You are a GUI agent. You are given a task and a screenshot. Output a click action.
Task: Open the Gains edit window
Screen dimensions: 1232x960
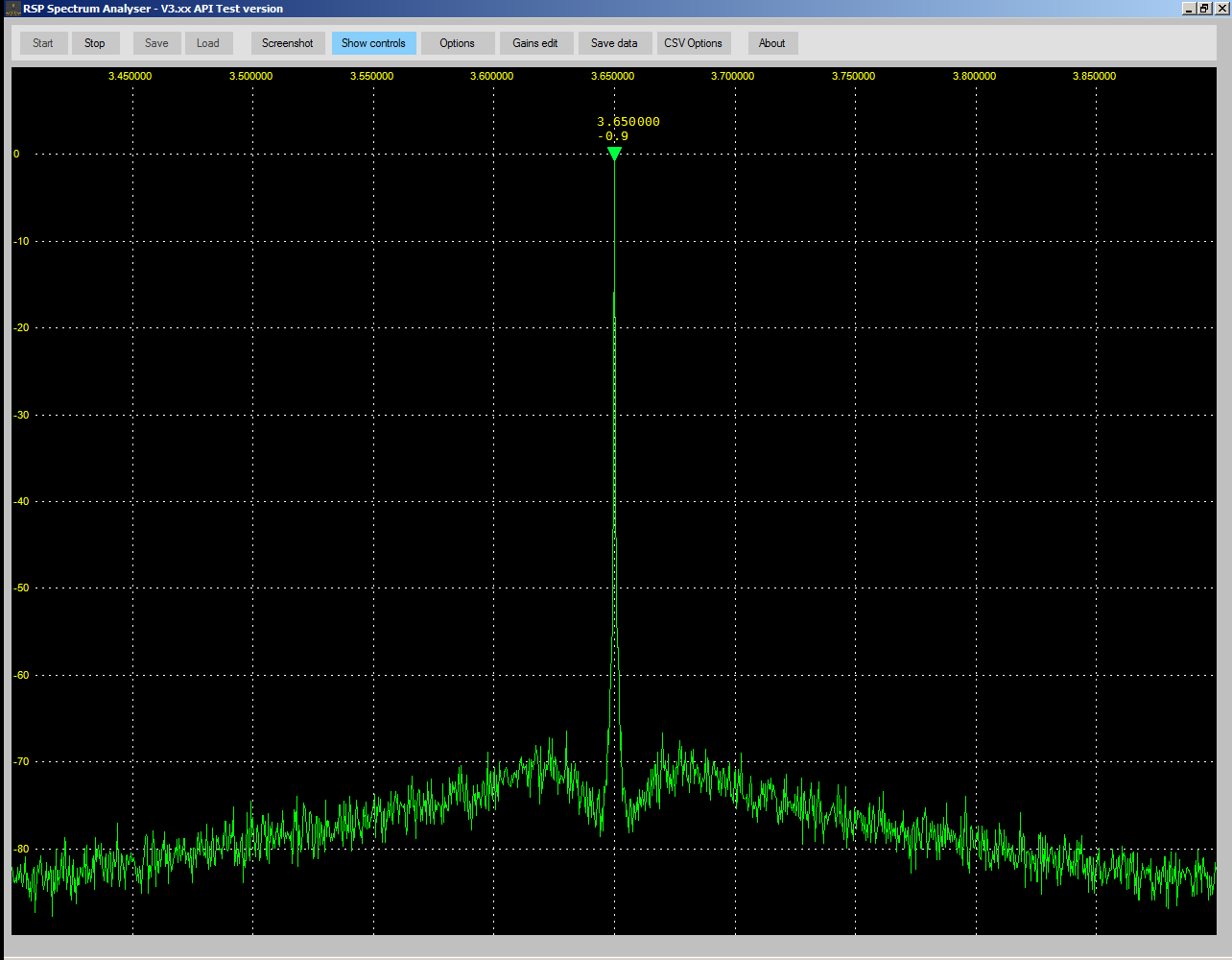535,43
